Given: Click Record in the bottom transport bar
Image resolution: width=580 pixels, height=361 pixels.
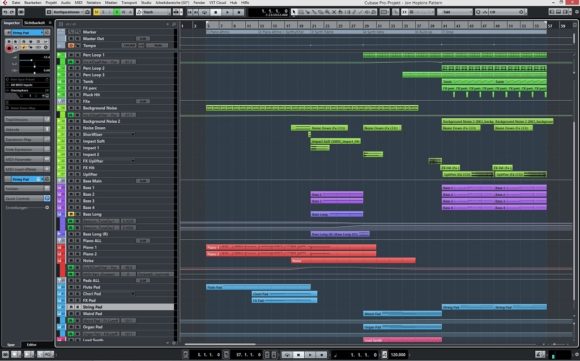Looking at the screenshot, I should tap(321, 355).
